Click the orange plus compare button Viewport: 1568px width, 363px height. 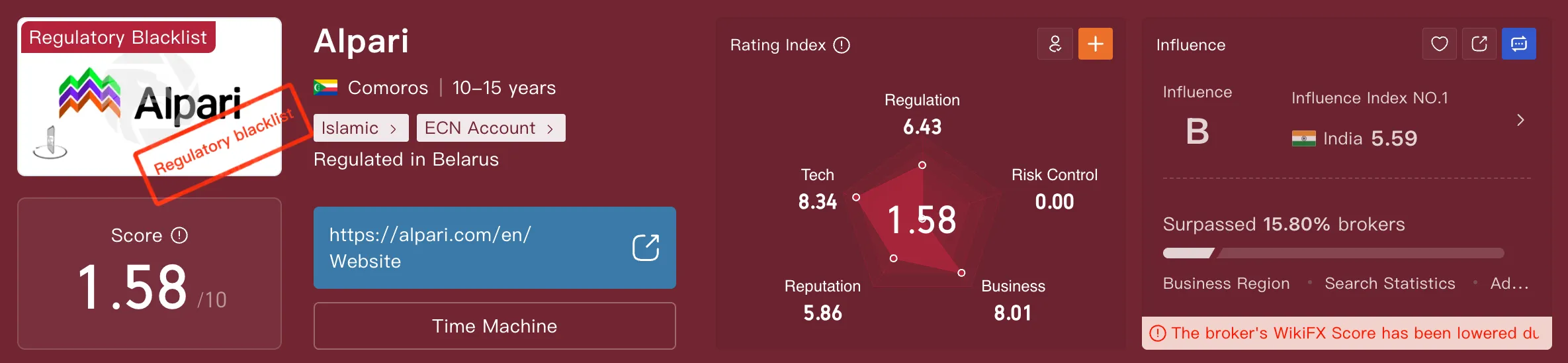[1096, 44]
